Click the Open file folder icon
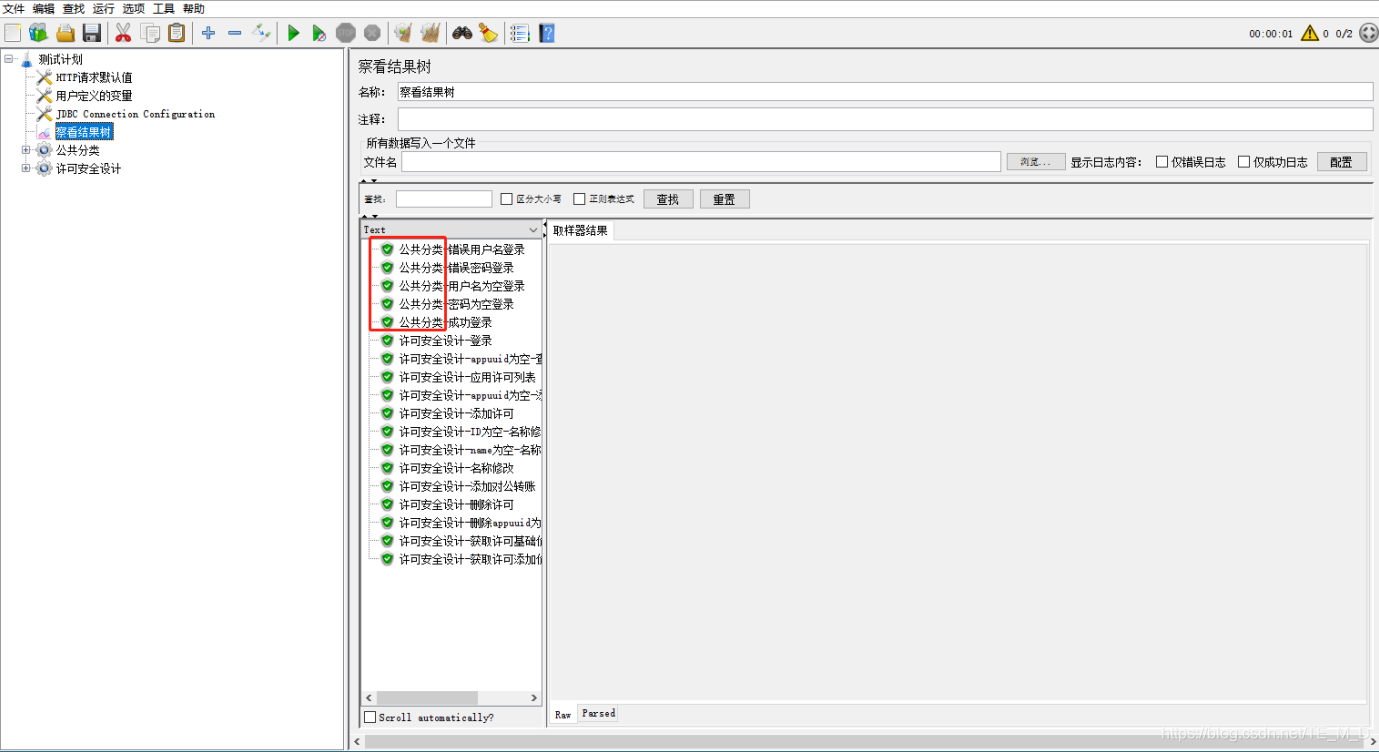This screenshot has height=752, width=1379. pyautogui.click(x=65, y=33)
